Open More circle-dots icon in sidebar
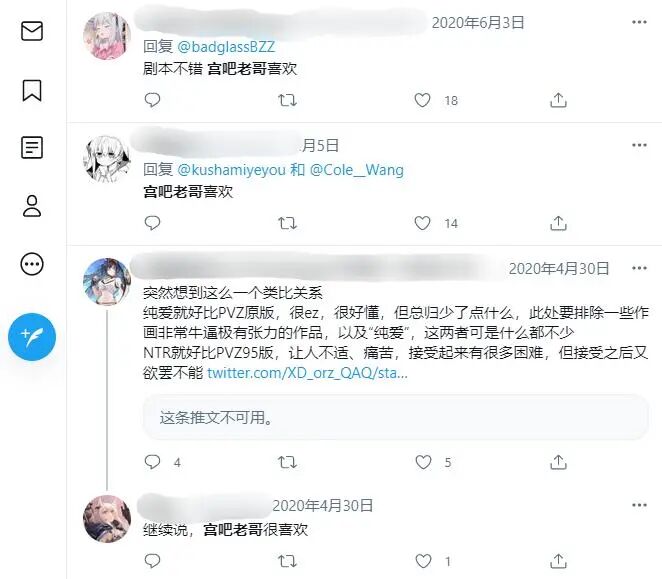662x579 pixels. (32, 264)
